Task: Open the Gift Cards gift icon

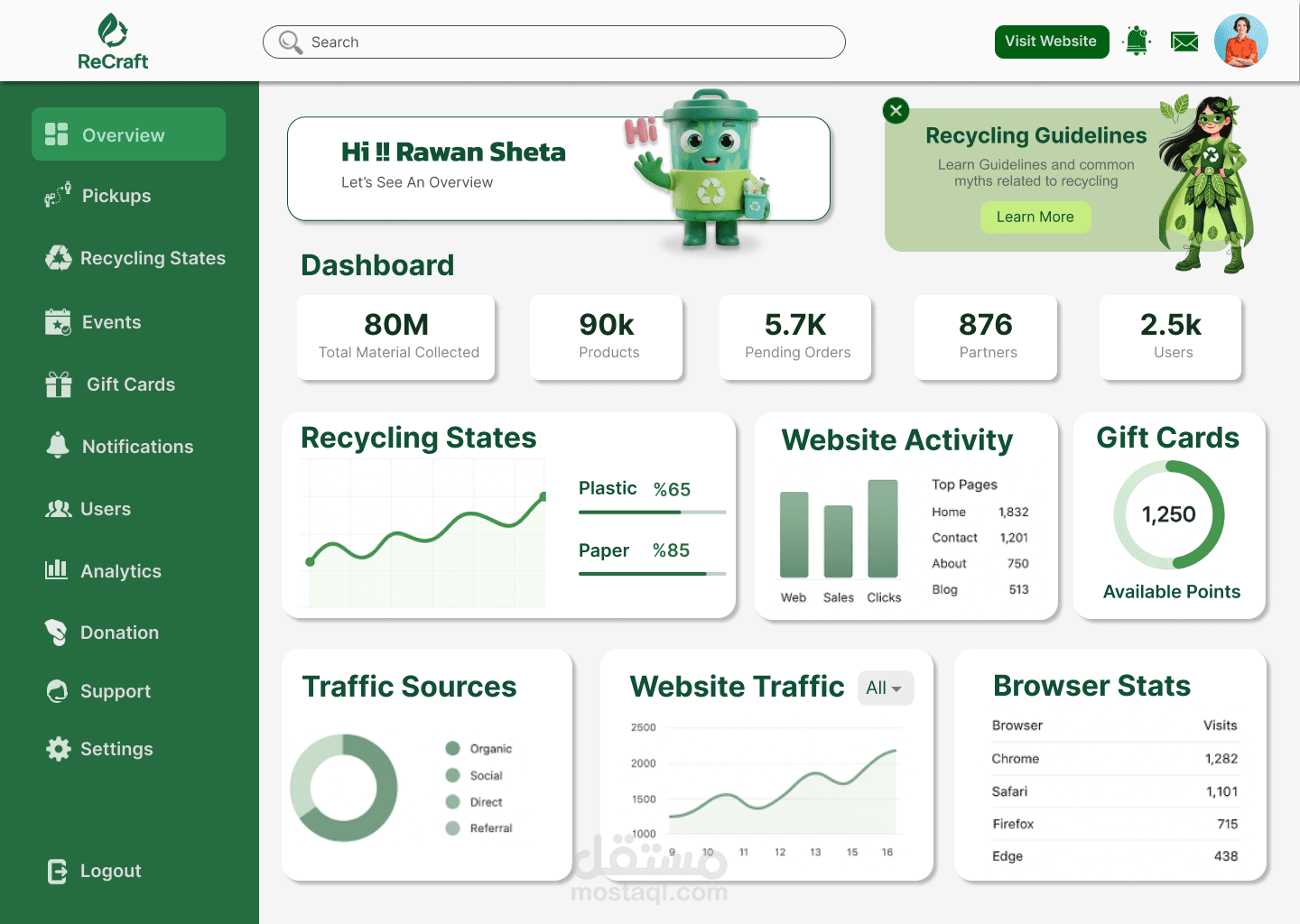Action: tap(58, 383)
